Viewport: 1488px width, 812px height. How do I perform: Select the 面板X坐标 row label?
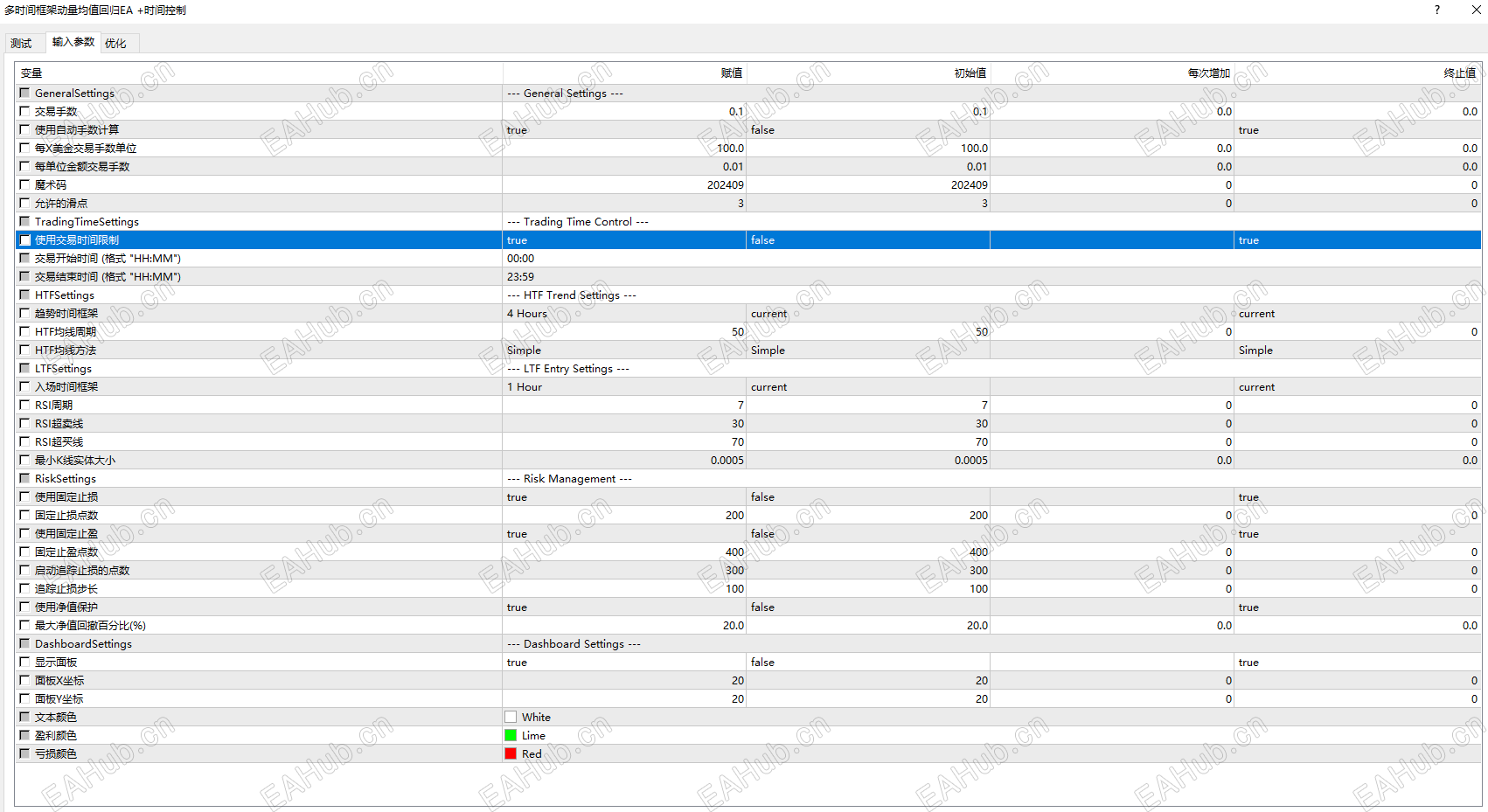tap(59, 681)
